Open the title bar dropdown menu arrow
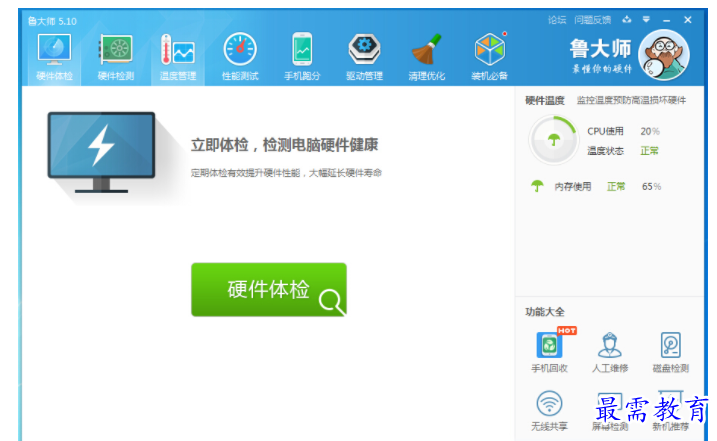Viewport: 717px width, 441px height. pos(646,19)
